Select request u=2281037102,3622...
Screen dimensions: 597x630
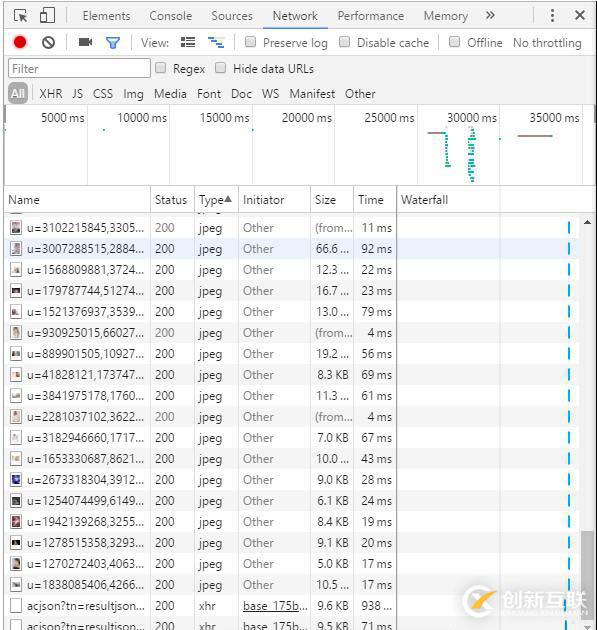[x=292, y=417]
